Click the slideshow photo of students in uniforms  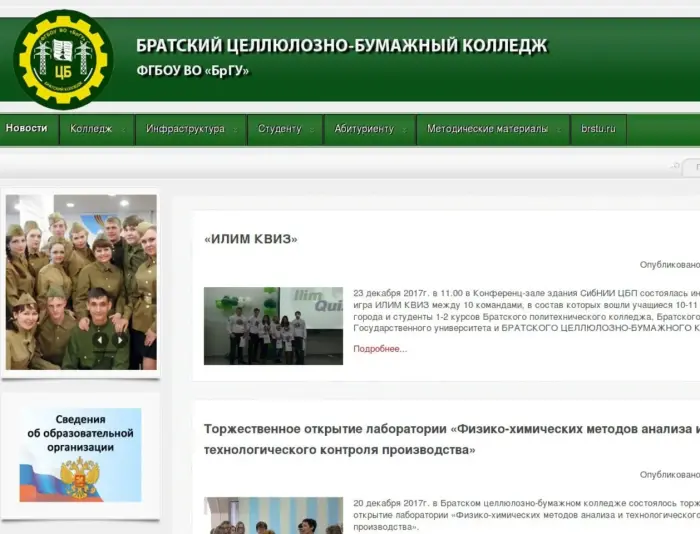pos(81,282)
